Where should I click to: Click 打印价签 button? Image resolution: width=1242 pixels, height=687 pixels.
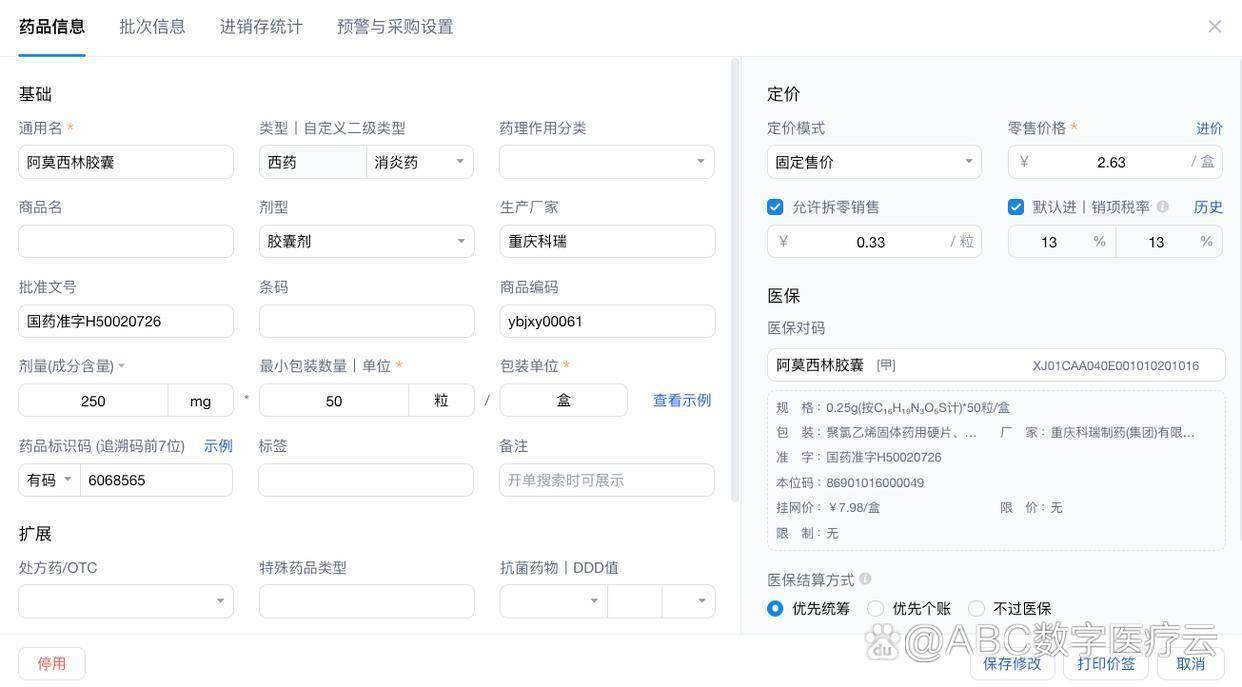pos(1106,663)
